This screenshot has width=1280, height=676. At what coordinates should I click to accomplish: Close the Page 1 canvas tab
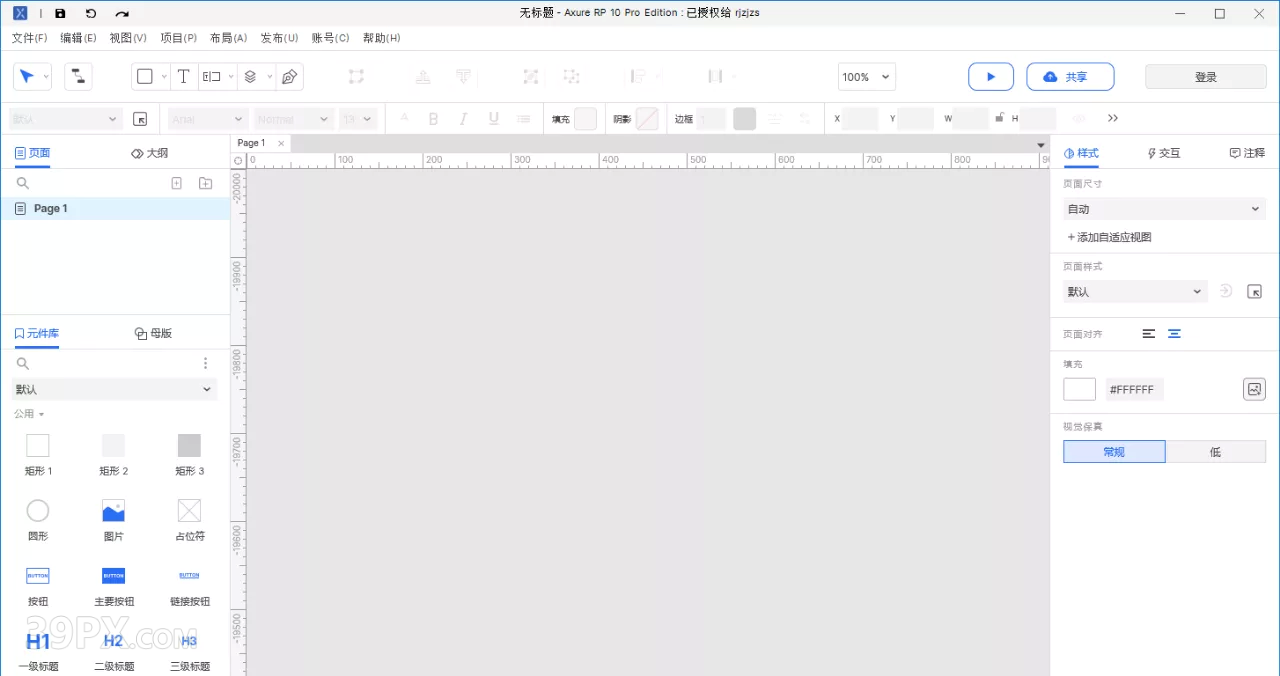click(x=281, y=143)
